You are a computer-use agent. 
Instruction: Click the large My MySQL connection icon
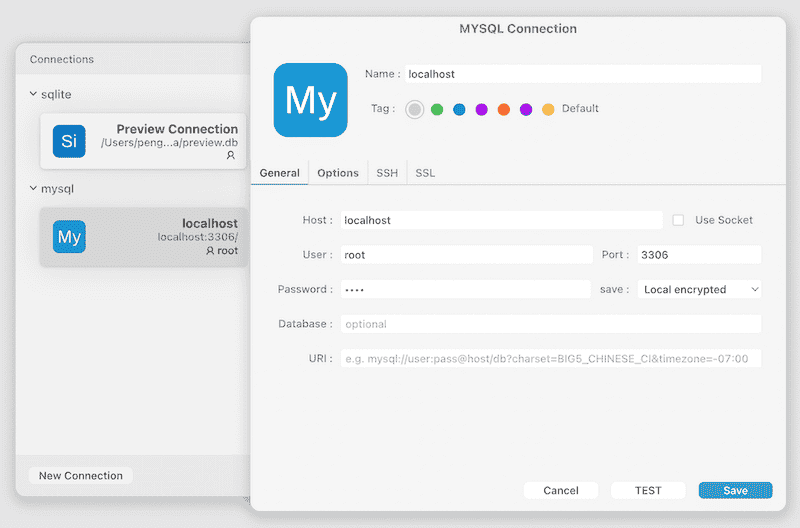[310, 100]
